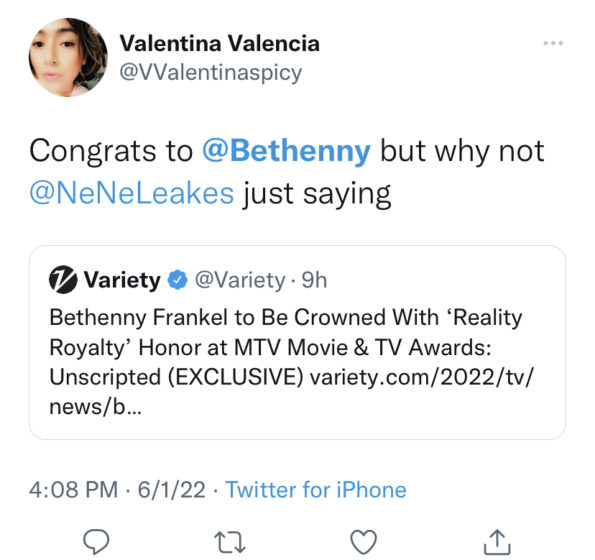This screenshot has height=560, width=595.
Task: Open the quoted Bethenny Frankel tweet card
Action: coord(297,343)
